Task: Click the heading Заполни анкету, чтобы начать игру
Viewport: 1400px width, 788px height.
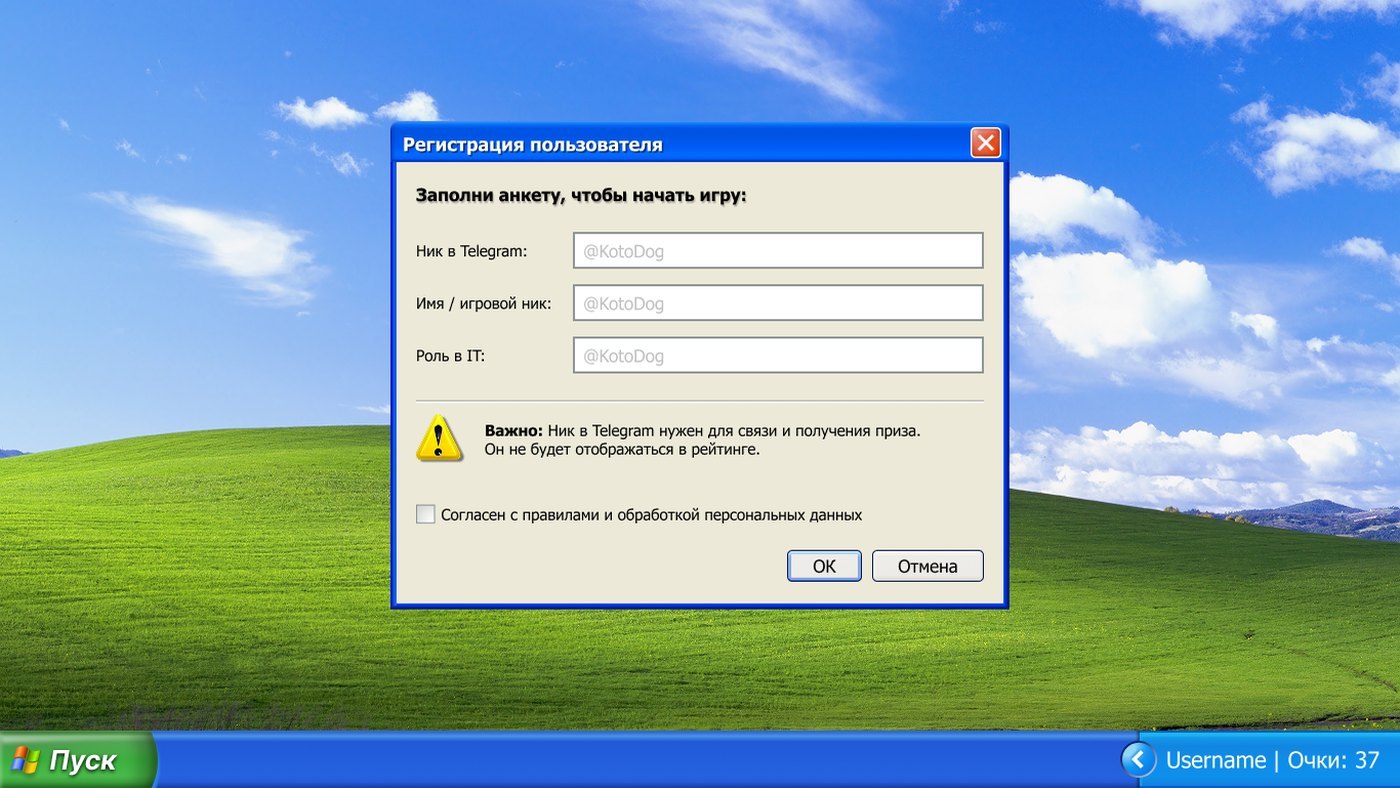Action: pyautogui.click(x=582, y=195)
